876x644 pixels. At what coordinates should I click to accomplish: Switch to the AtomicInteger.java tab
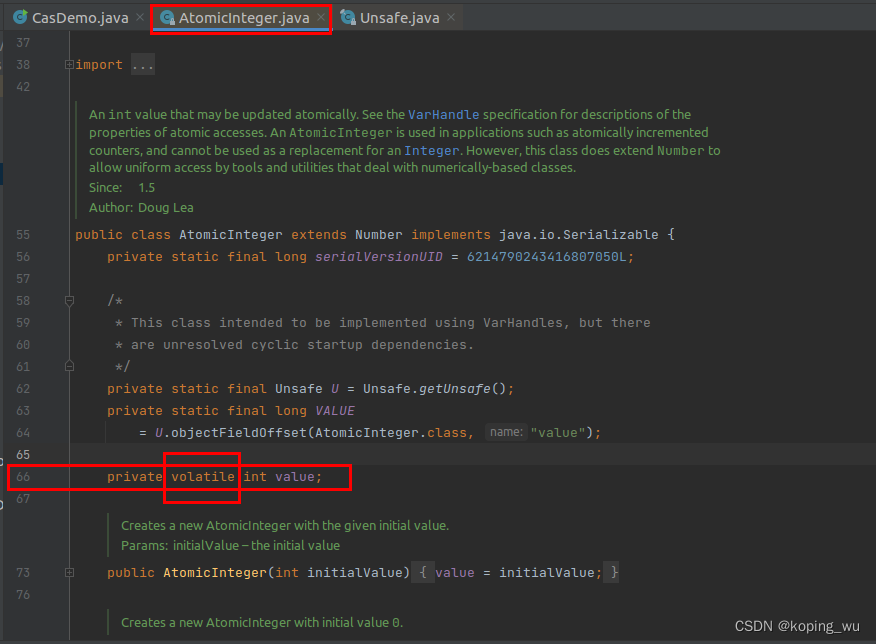point(244,18)
